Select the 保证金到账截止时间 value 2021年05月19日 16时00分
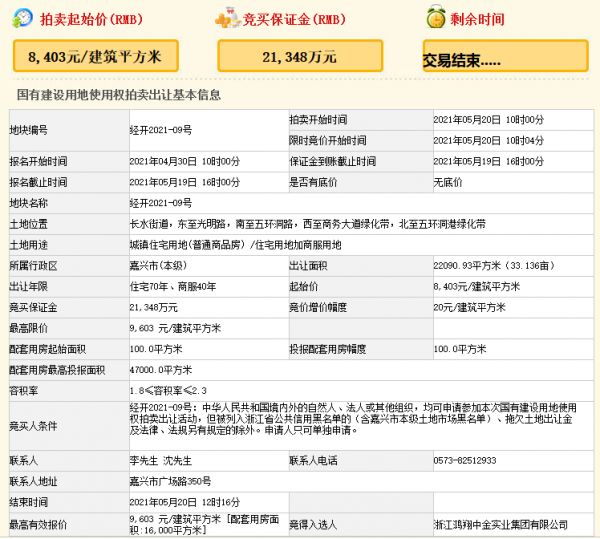 pyautogui.click(x=488, y=161)
